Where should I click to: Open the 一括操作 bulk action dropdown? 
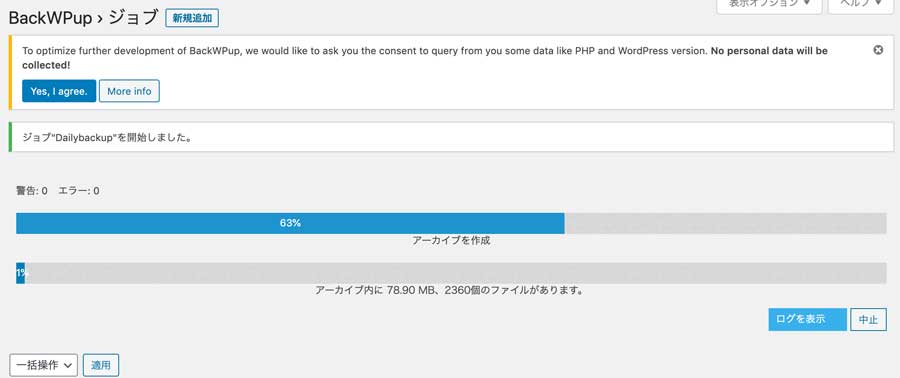click(x=44, y=365)
